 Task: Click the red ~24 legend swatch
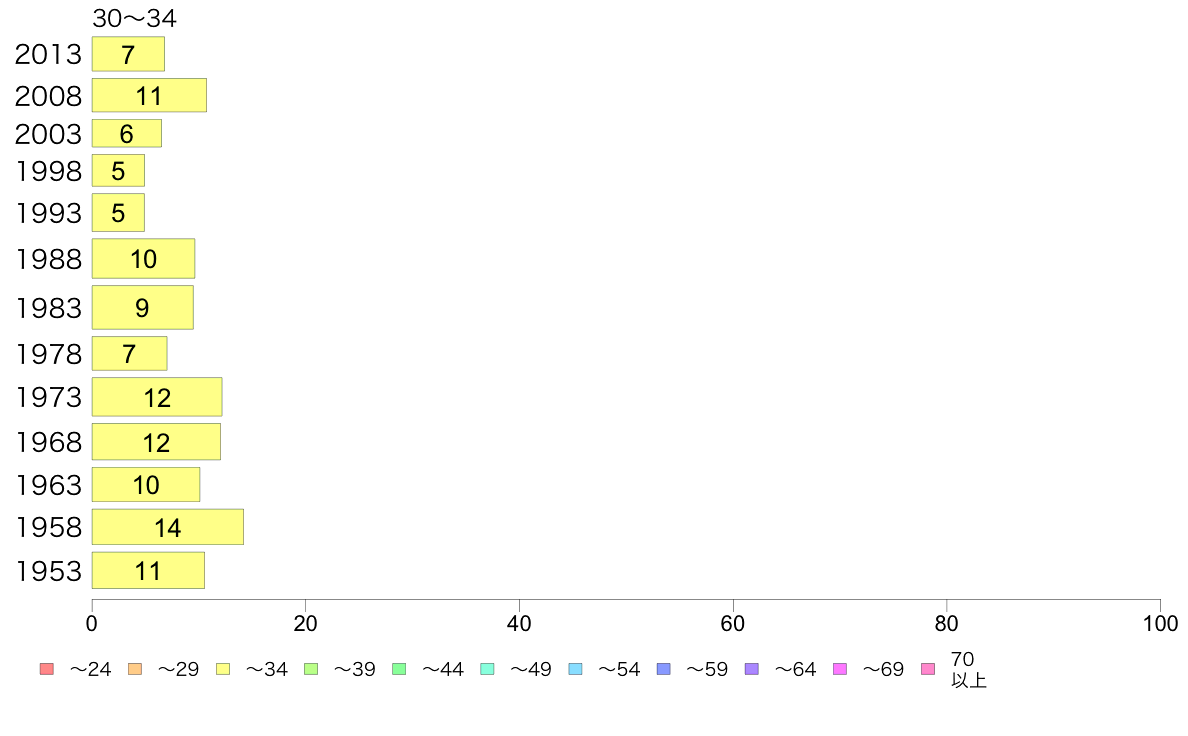point(47,669)
